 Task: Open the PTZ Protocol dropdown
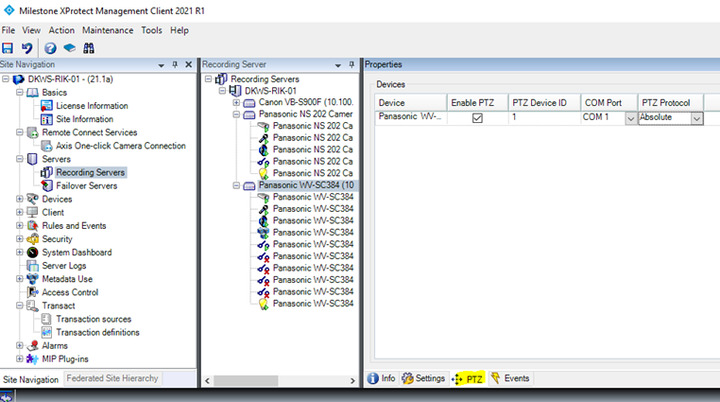pos(697,118)
